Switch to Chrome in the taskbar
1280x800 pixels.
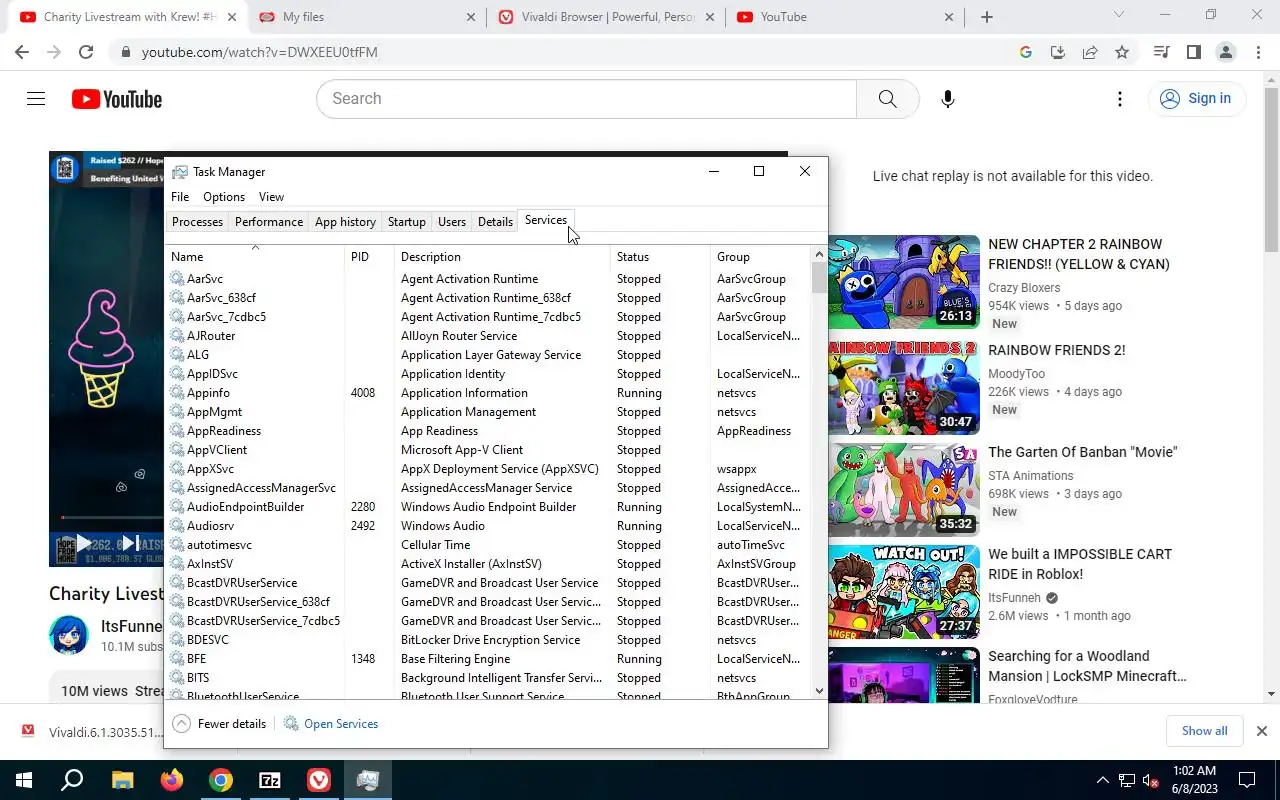pyautogui.click(x=220, y=780)
